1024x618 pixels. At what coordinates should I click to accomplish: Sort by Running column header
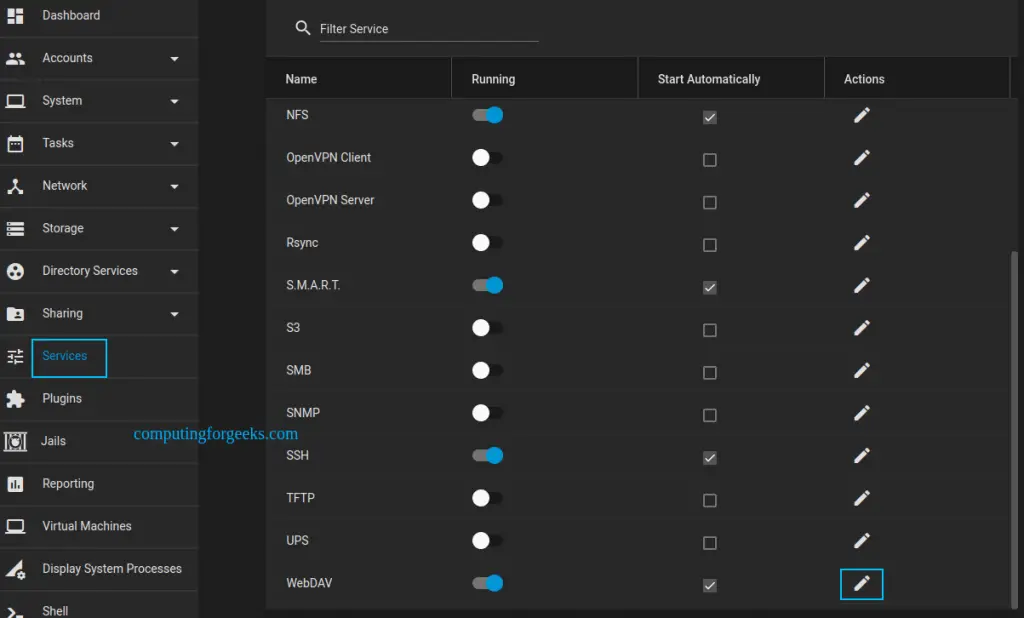pos(493,79)
